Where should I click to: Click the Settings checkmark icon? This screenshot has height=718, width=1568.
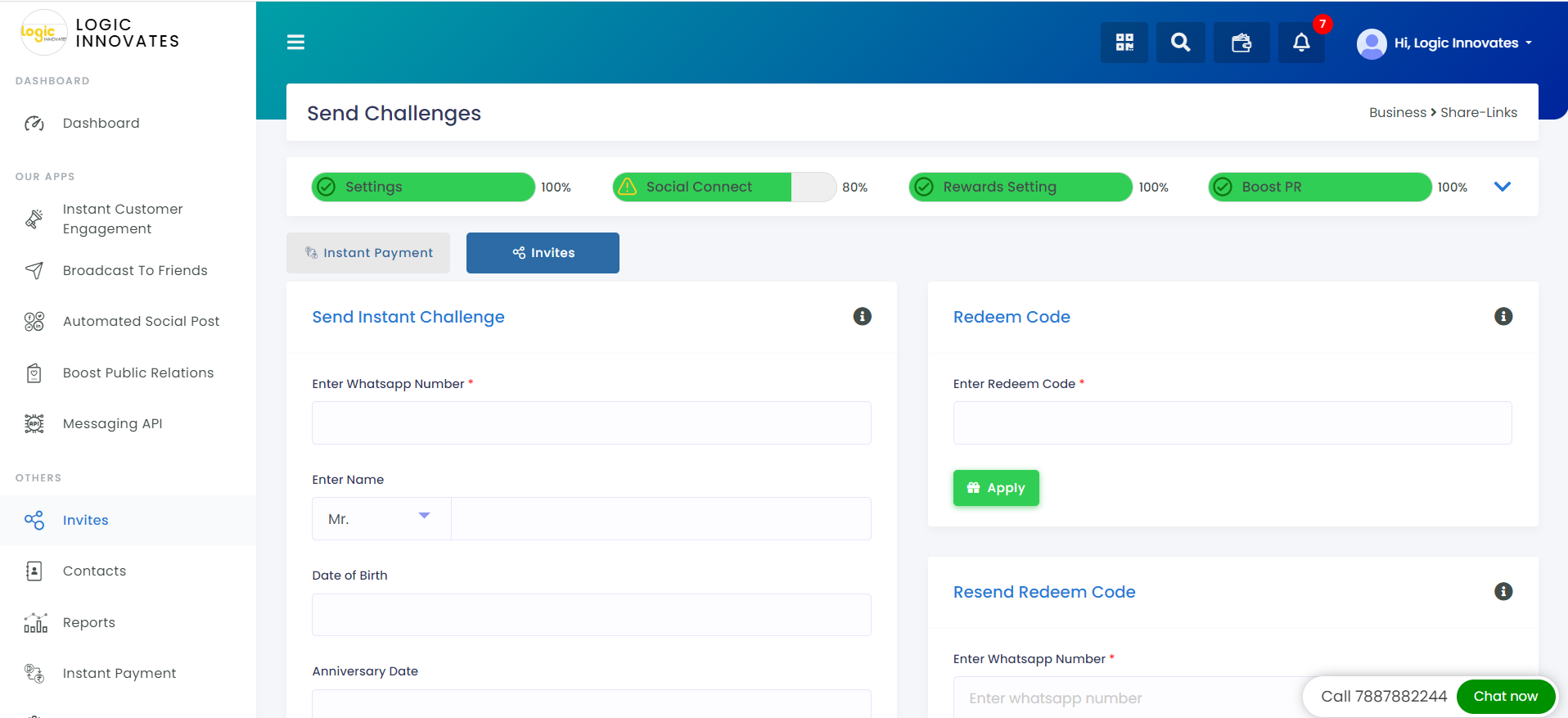[327, 187]
